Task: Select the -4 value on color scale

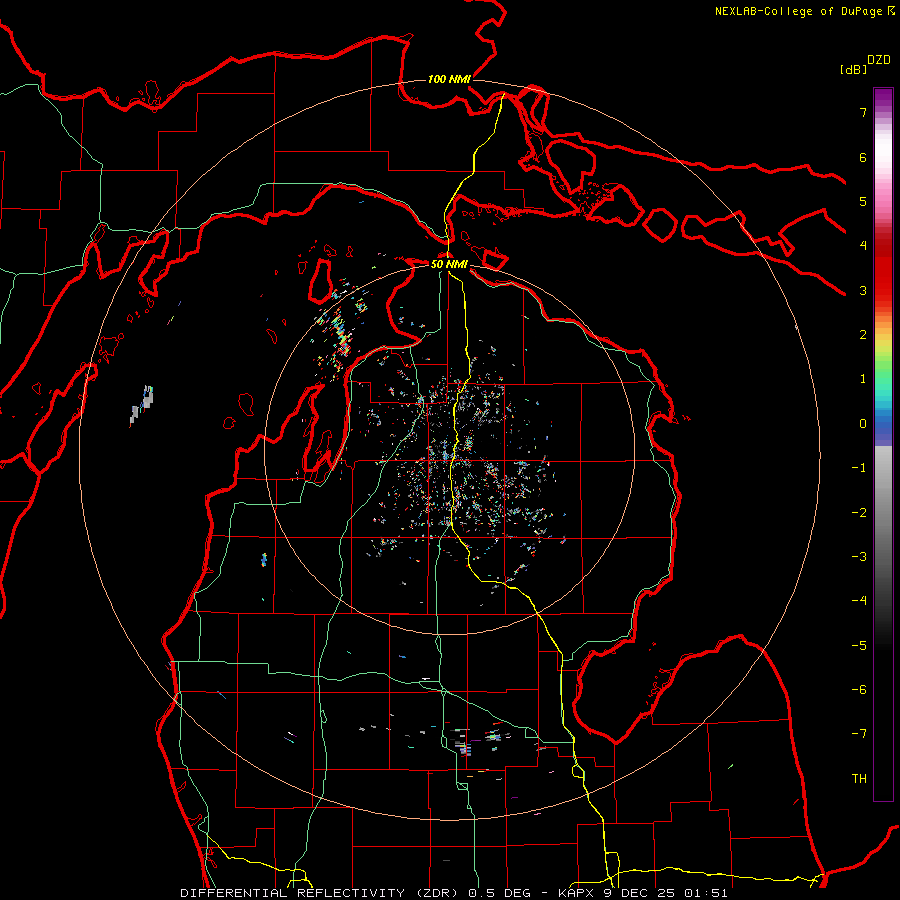Action: (x=859, y=601)
